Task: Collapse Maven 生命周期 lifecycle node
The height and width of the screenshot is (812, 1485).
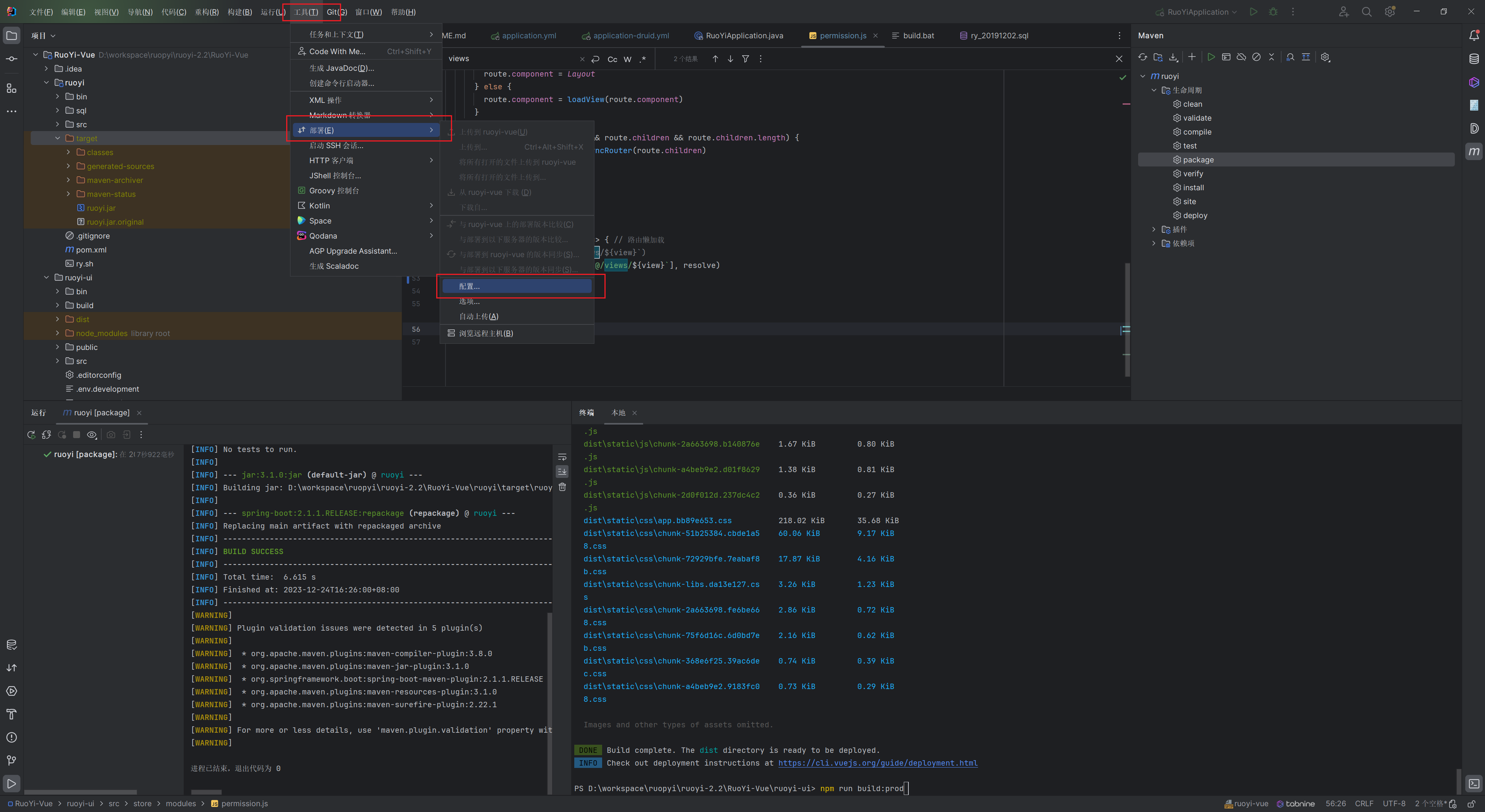Action: pos(1154,90)
